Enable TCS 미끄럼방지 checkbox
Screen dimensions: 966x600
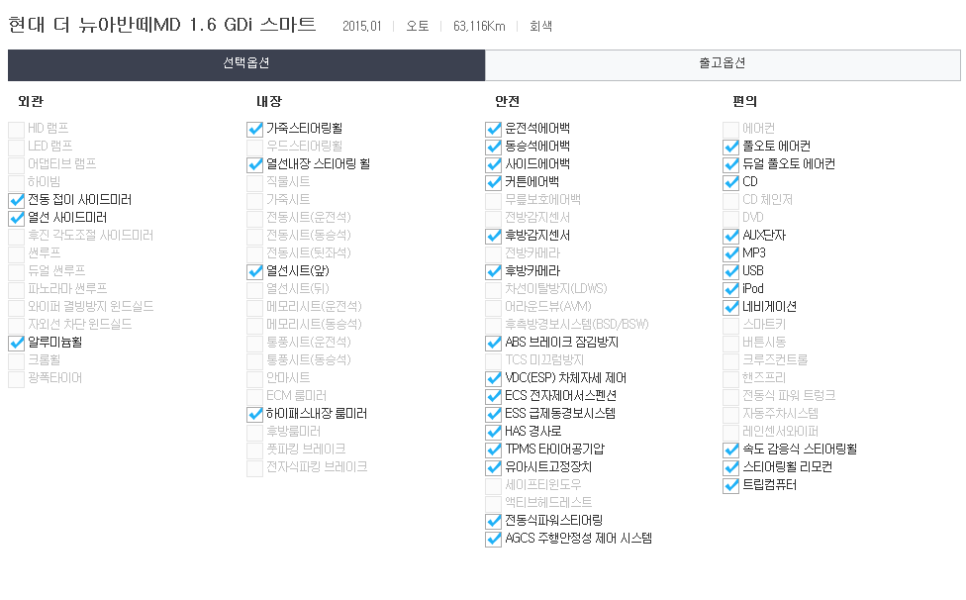click(493, 362)
